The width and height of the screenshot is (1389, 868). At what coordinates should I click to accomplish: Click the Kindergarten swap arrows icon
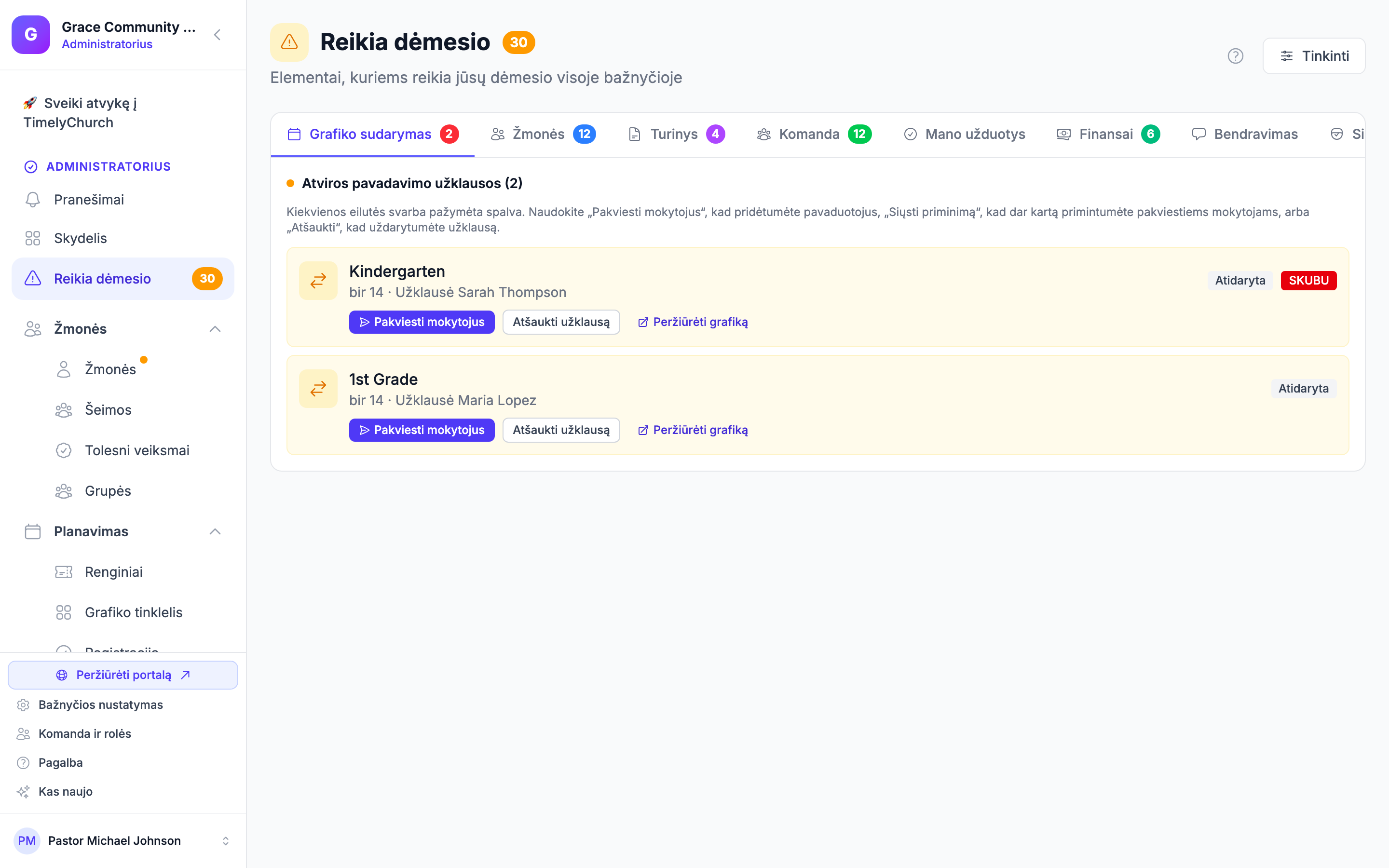pos(318,281)
